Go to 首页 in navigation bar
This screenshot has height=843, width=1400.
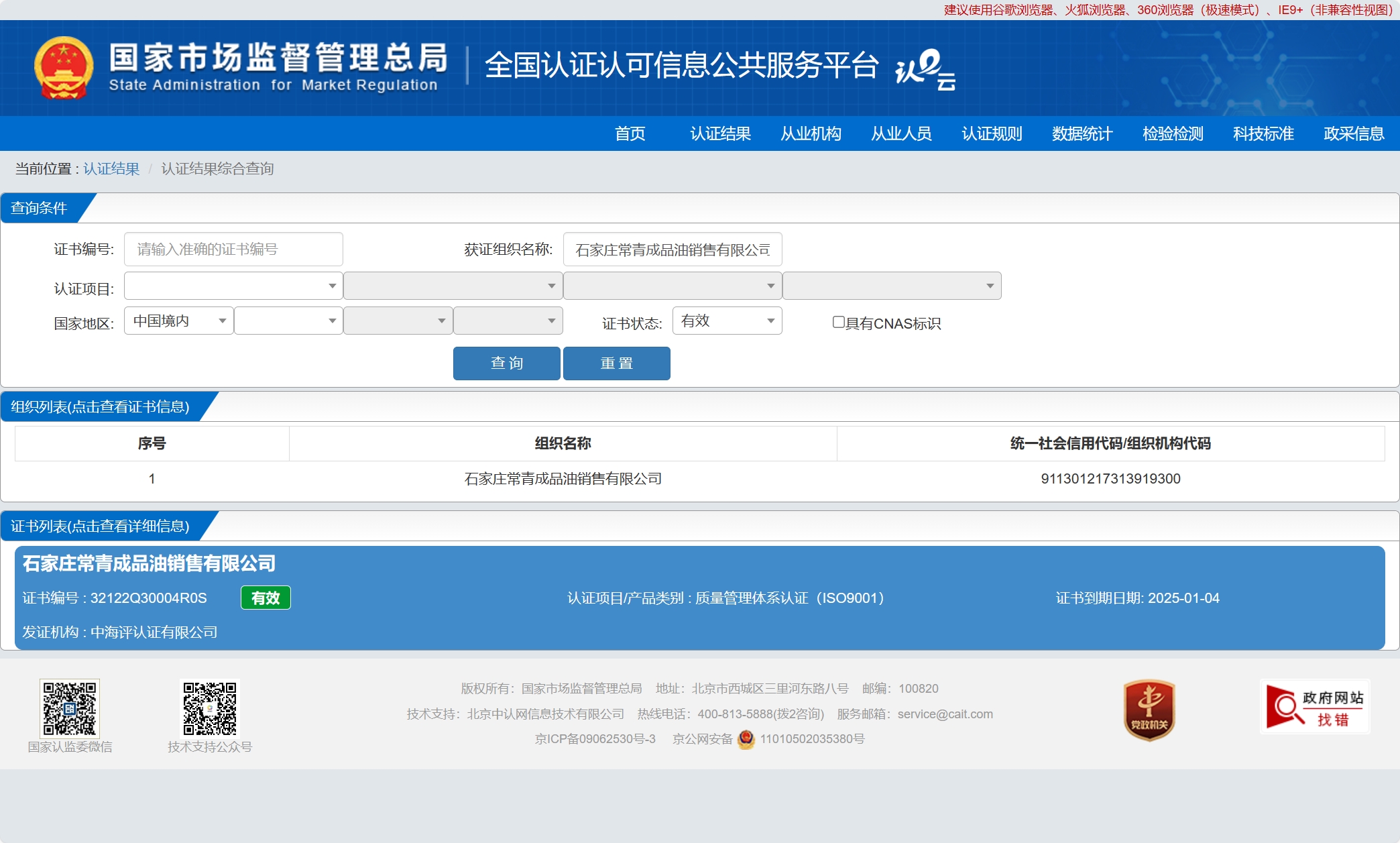(x=630, y=133)
